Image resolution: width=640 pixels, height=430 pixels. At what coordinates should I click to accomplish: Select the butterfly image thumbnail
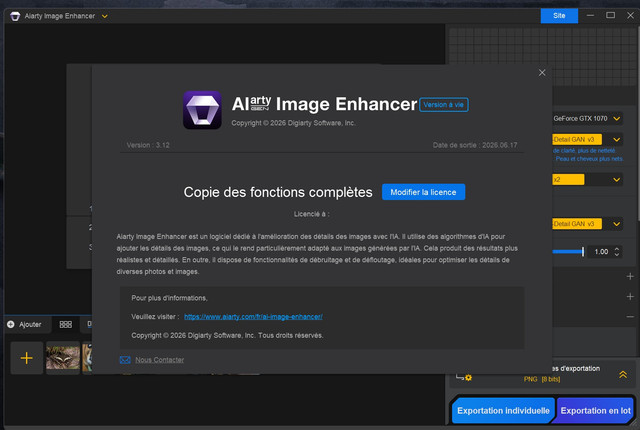click(x=63, y=358)
